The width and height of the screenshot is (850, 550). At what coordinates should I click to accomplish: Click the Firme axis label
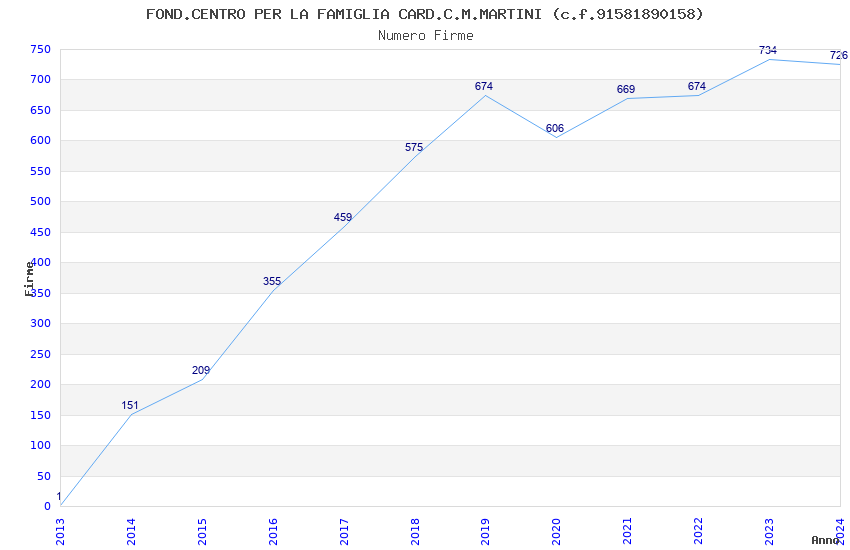coord(29,279)
